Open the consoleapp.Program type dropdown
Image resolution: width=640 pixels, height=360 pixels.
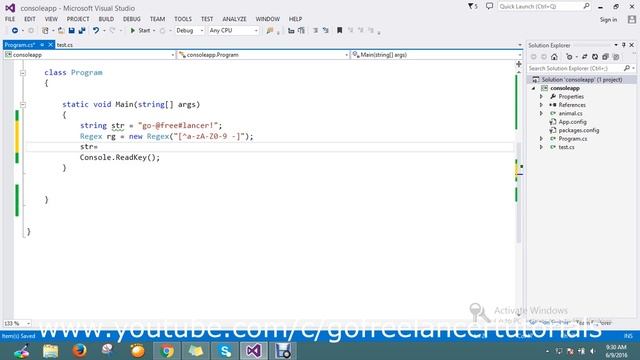[x=263, y=55]
